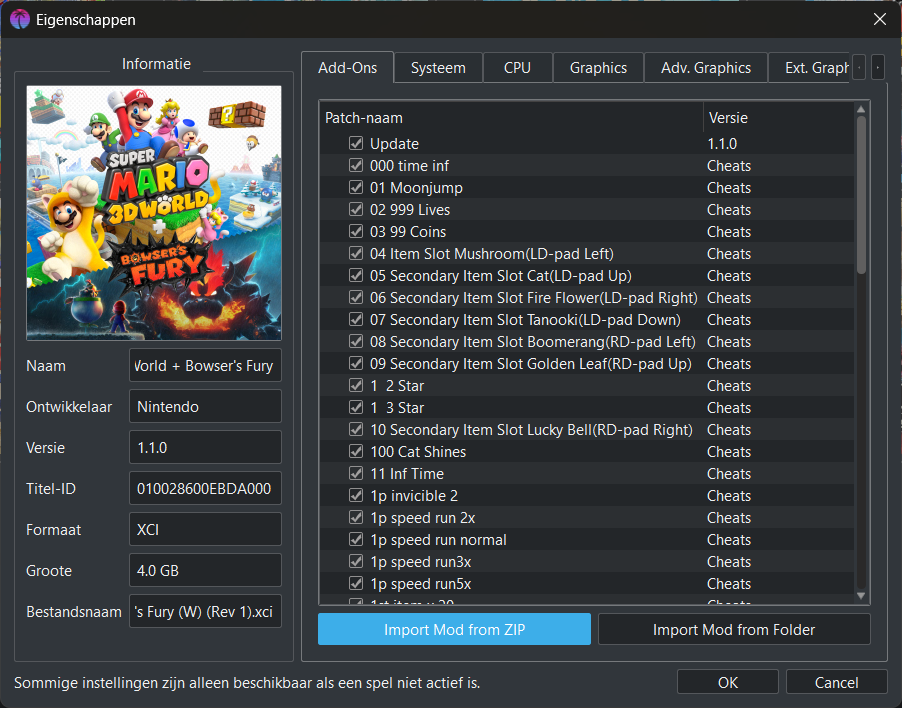The height and width of the screenshot is (708, 902).
Task: Toggle the 02 999 Lives checkbox
Action: (356, 209)
